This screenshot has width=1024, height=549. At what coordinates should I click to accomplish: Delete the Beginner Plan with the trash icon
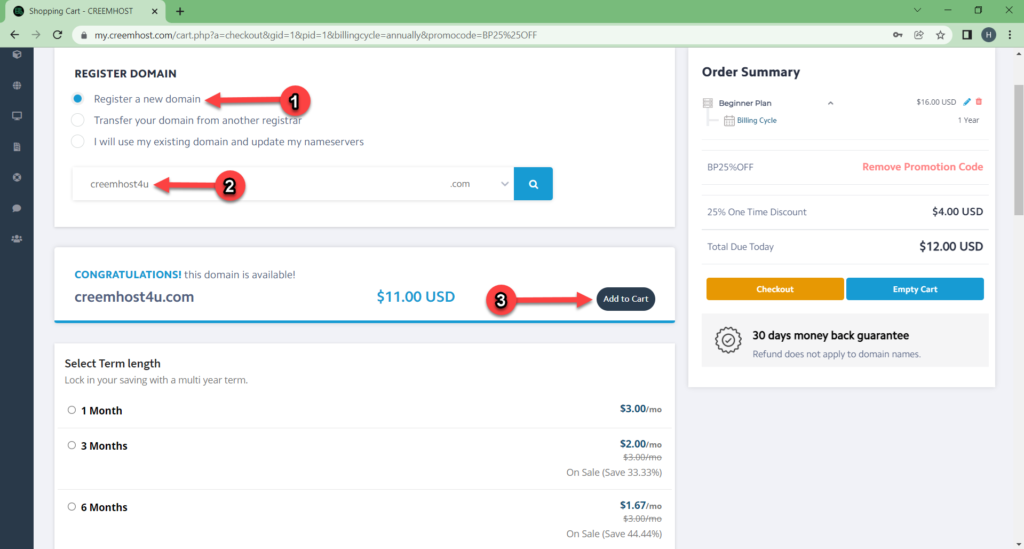pos(979,102)
